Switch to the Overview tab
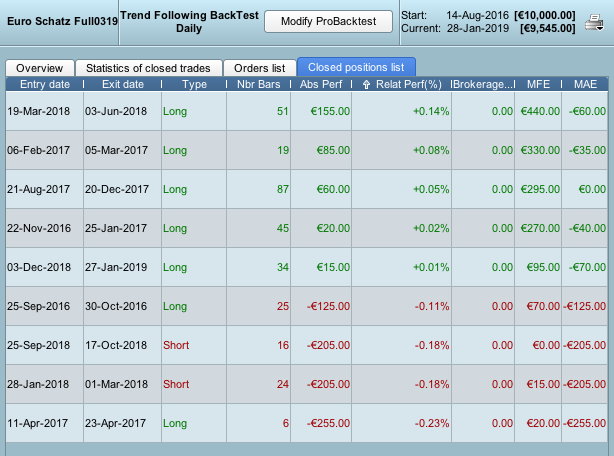 click(x=40, y=68)
